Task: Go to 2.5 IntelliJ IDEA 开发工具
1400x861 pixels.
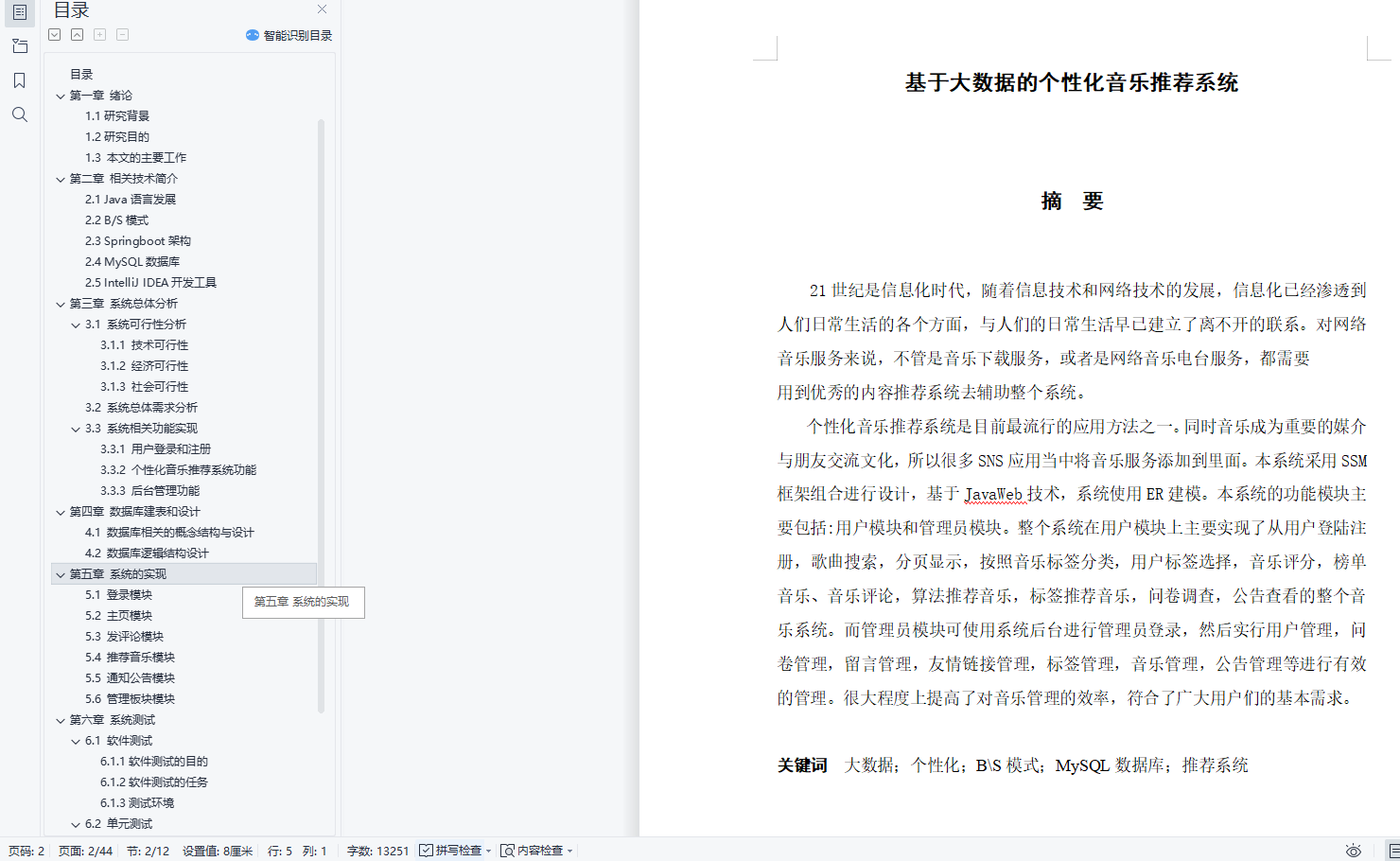Action: [150, 282]
